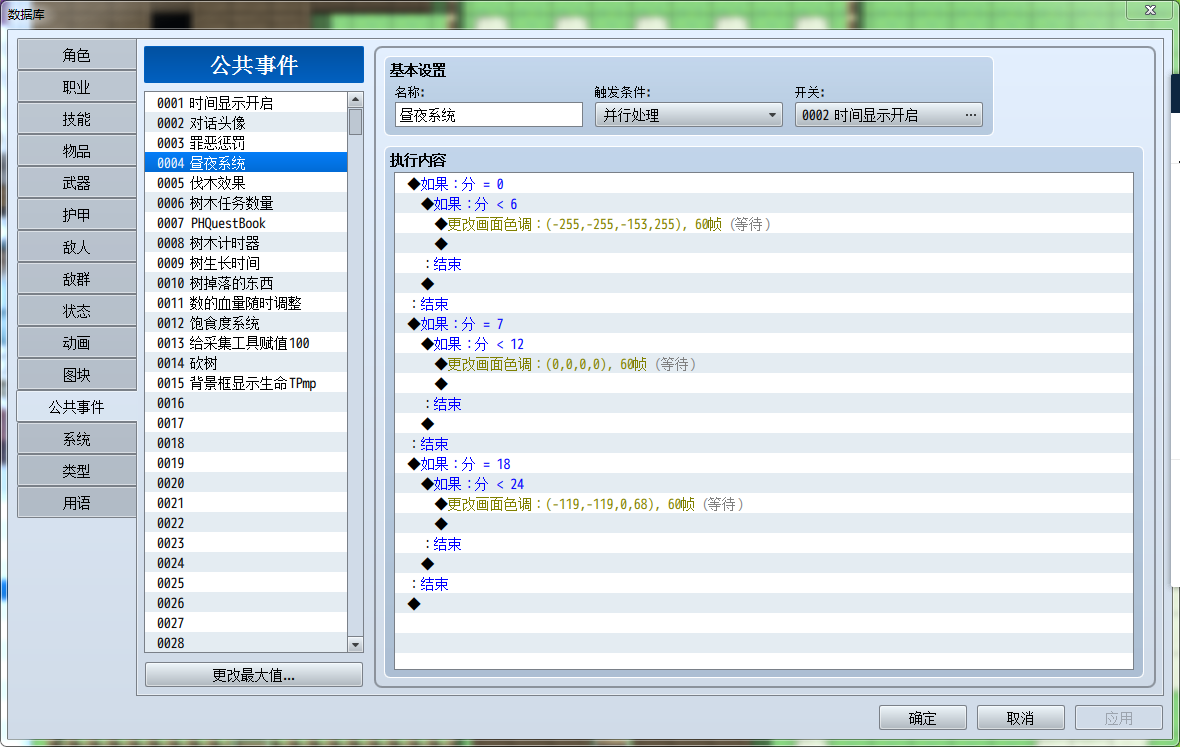Select event 0003 罪恶惩罚
The height and width of the screenshot is (747, 1180).
(246, 143)
